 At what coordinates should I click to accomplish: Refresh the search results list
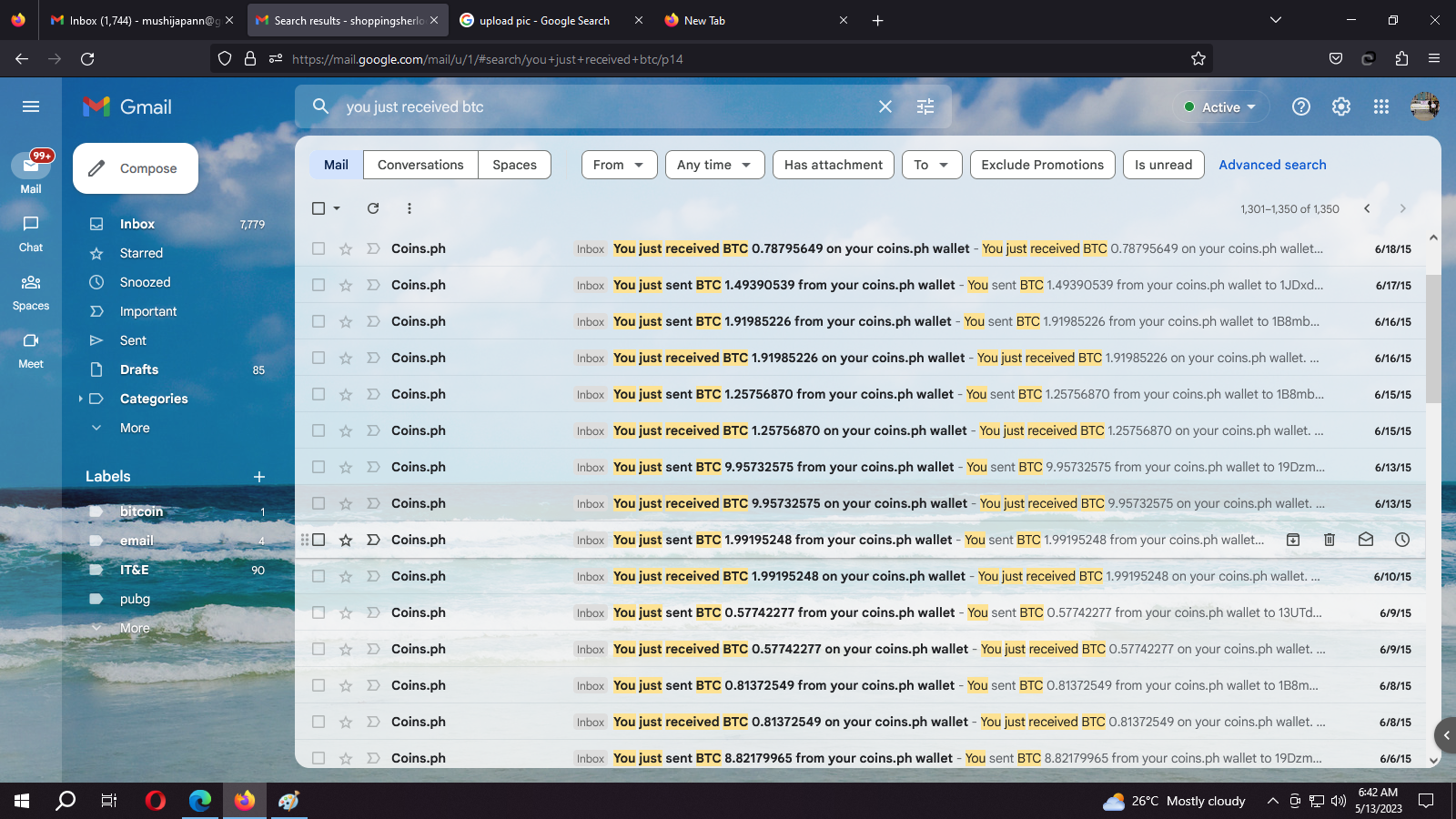(373, 208)
